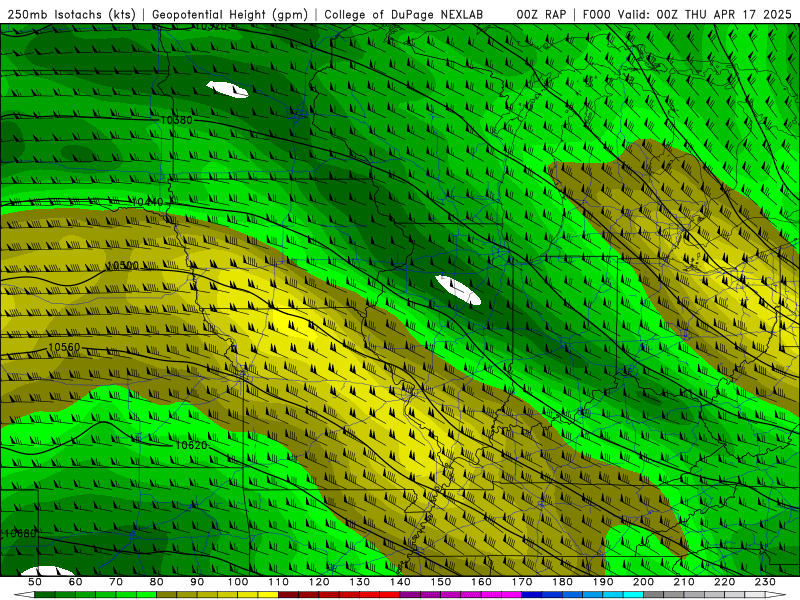The image size is (800, 600).
Task: Click the "00Z RAP" model run label
Action: point(541,14)
